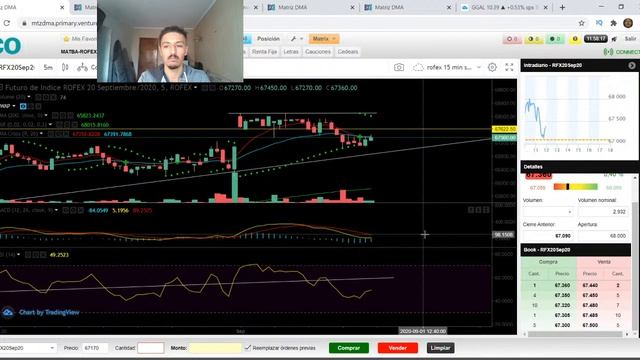
Task: Expand the rofex 15 min layout dropdown
Action: (x=479, y=67)
